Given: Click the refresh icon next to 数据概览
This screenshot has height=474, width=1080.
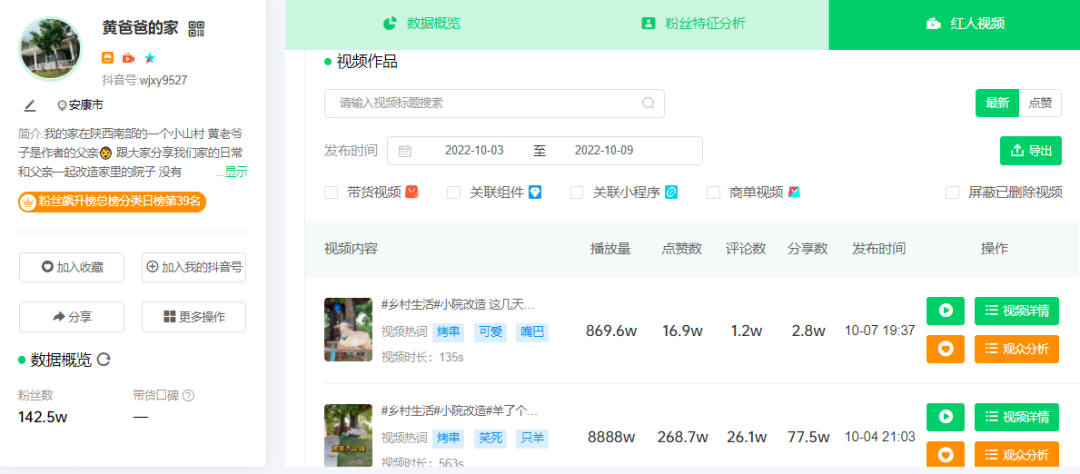Looking at the screenshot, I should click(103, 360).
